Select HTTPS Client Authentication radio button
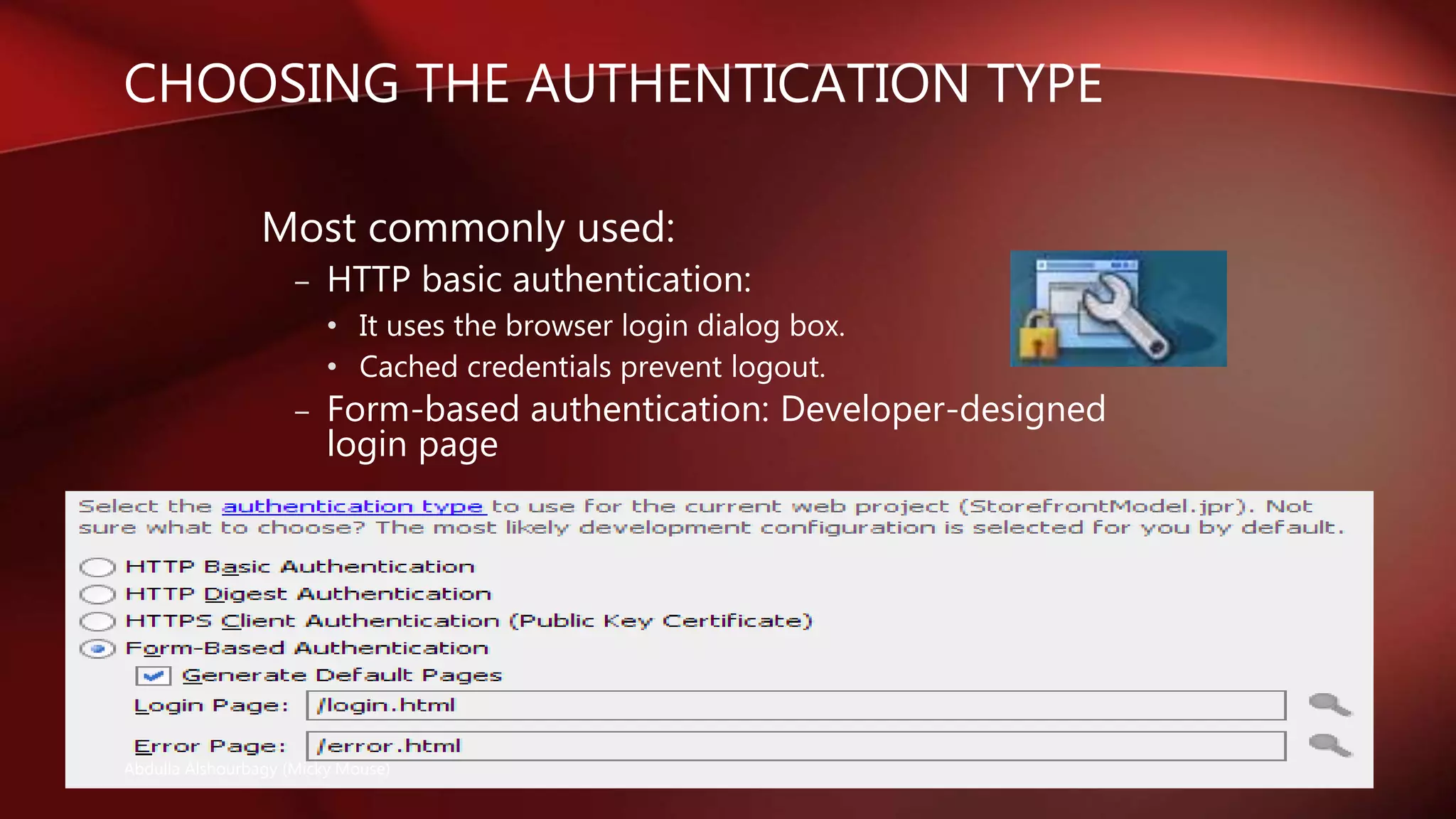This screenshot has height=819, width=1456. (97, 621)
